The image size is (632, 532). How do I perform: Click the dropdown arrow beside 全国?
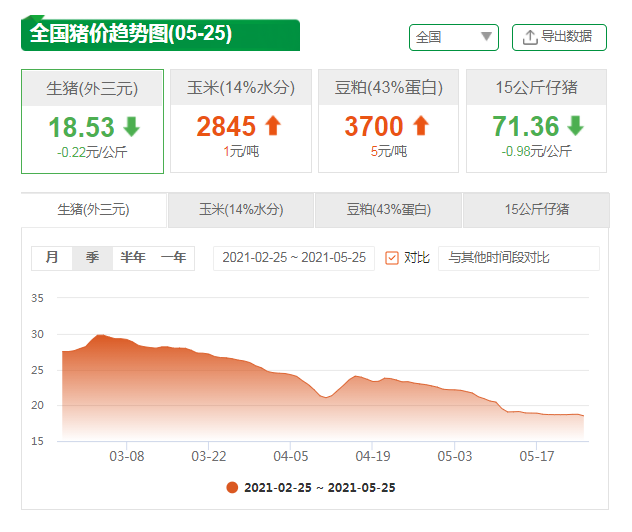point(486,37)
